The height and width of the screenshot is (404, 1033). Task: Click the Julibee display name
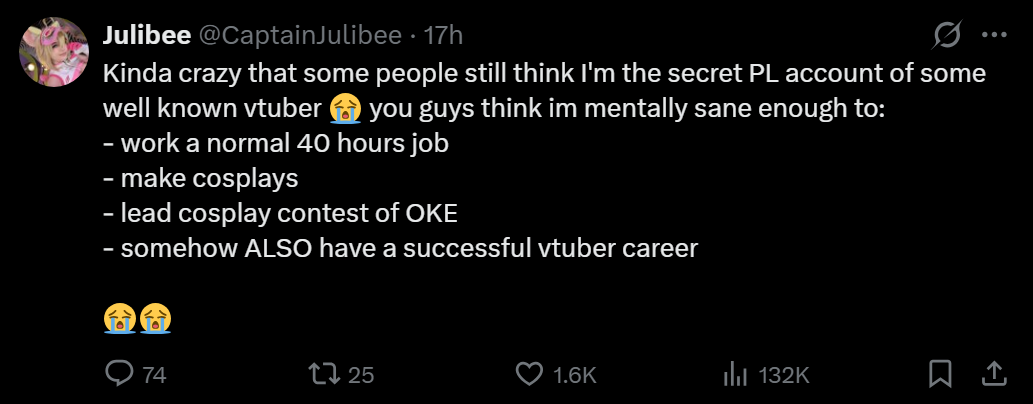[x=146, y=35]
